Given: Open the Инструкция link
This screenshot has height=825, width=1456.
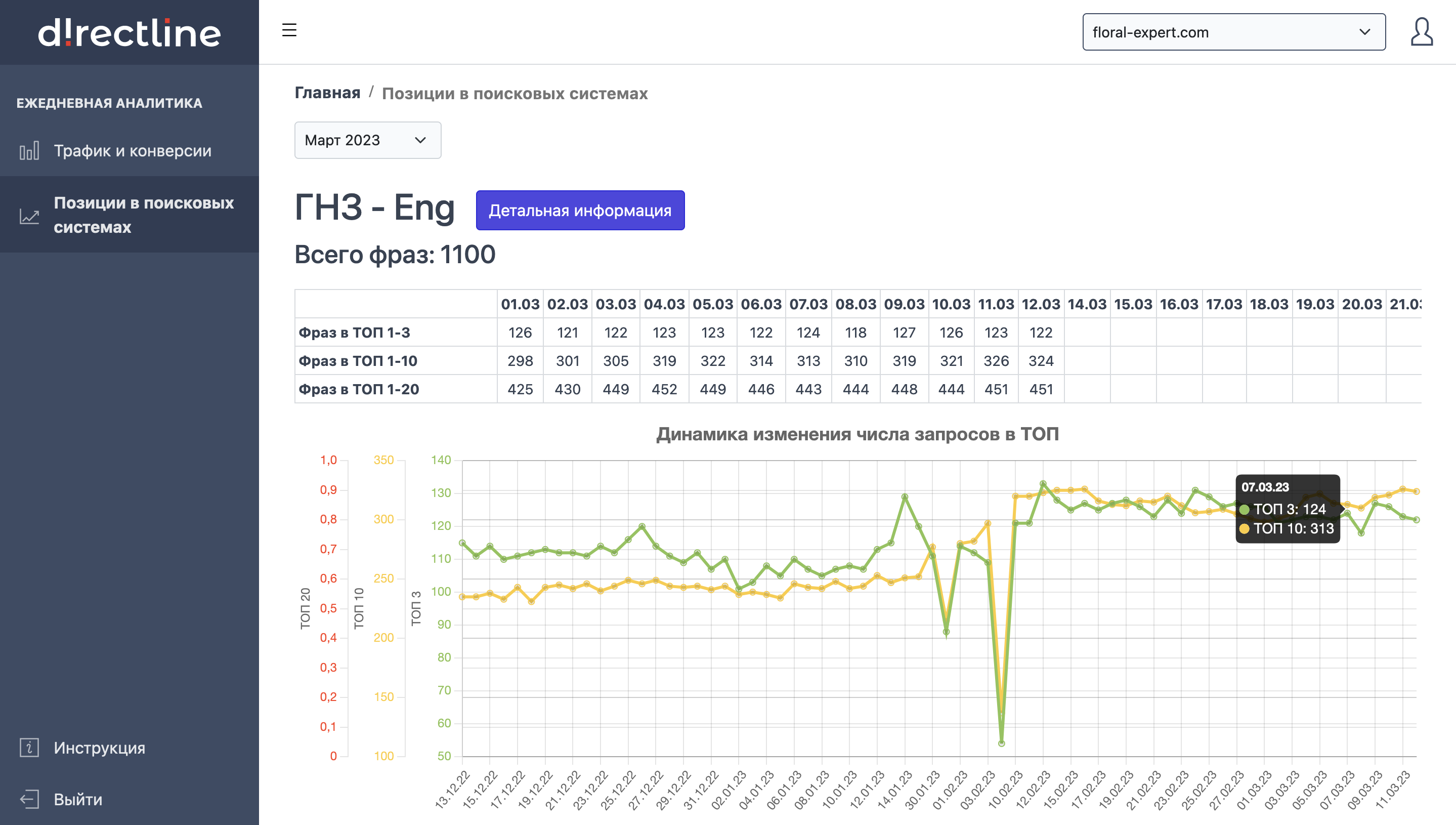Looking at the screenshot, I should pyautogui.click(x=99, y=748).
